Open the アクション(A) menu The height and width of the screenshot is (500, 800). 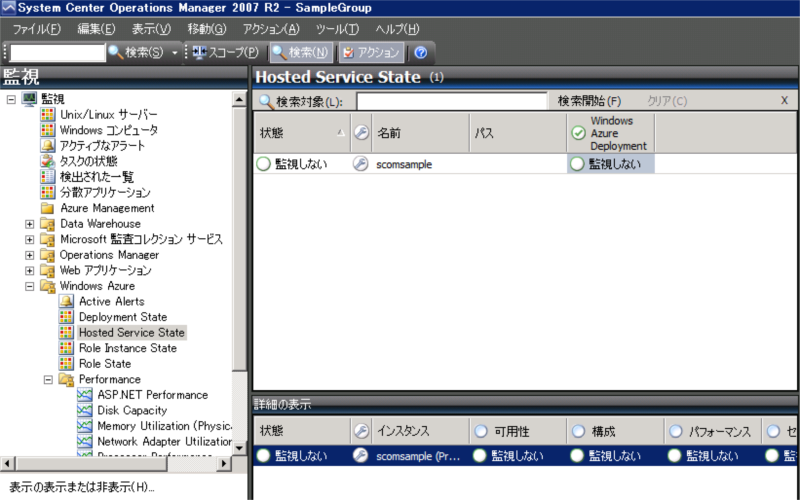point(271,29)
